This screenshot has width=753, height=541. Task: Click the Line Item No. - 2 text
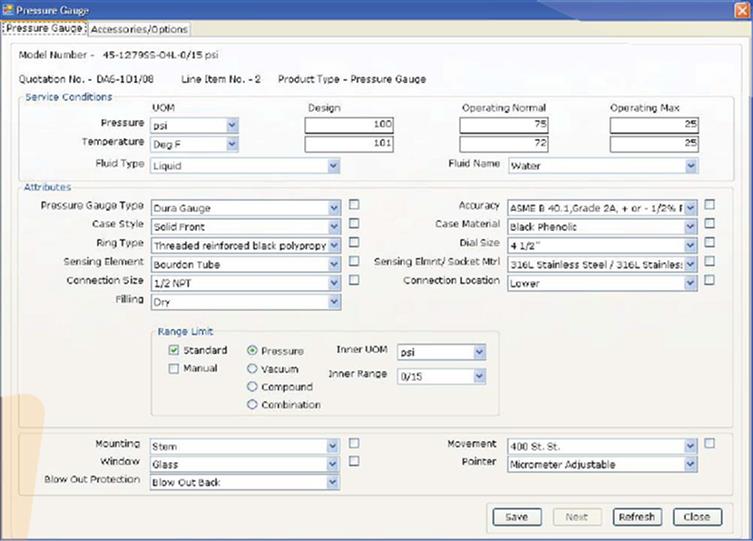221,79
